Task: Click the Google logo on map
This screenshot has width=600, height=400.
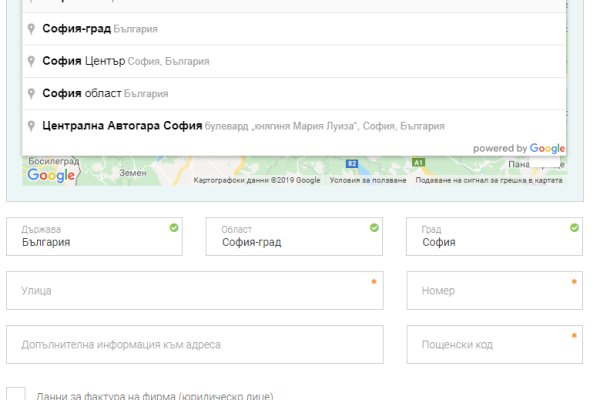Action: pos(51,176)
